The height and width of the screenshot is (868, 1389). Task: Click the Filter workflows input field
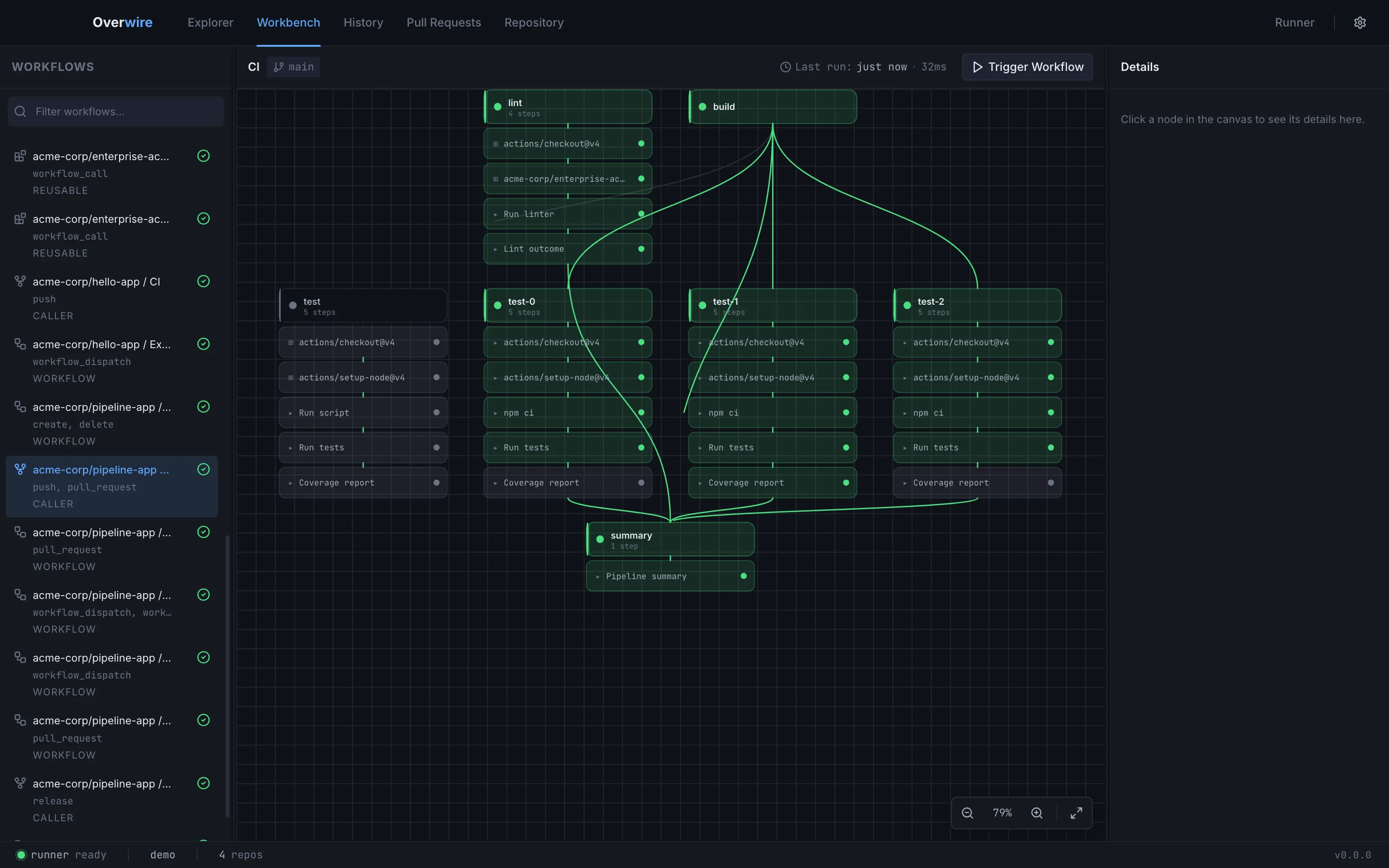click(116, 111)
